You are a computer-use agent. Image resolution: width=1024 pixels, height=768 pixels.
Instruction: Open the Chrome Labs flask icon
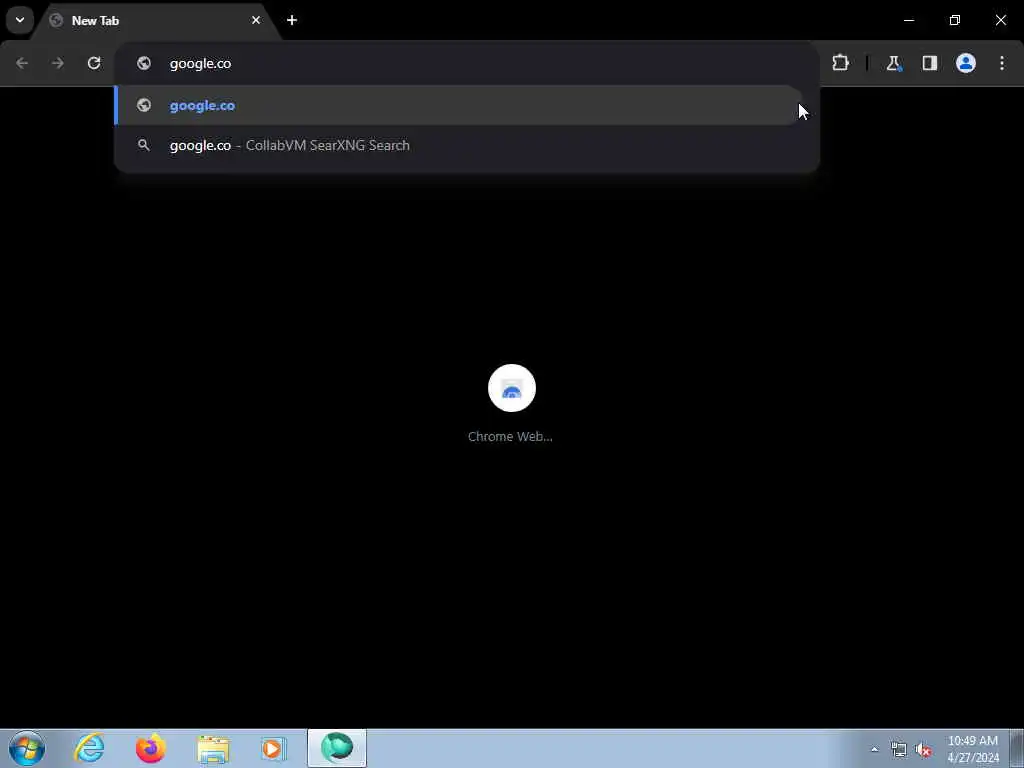tap(893, 63)
